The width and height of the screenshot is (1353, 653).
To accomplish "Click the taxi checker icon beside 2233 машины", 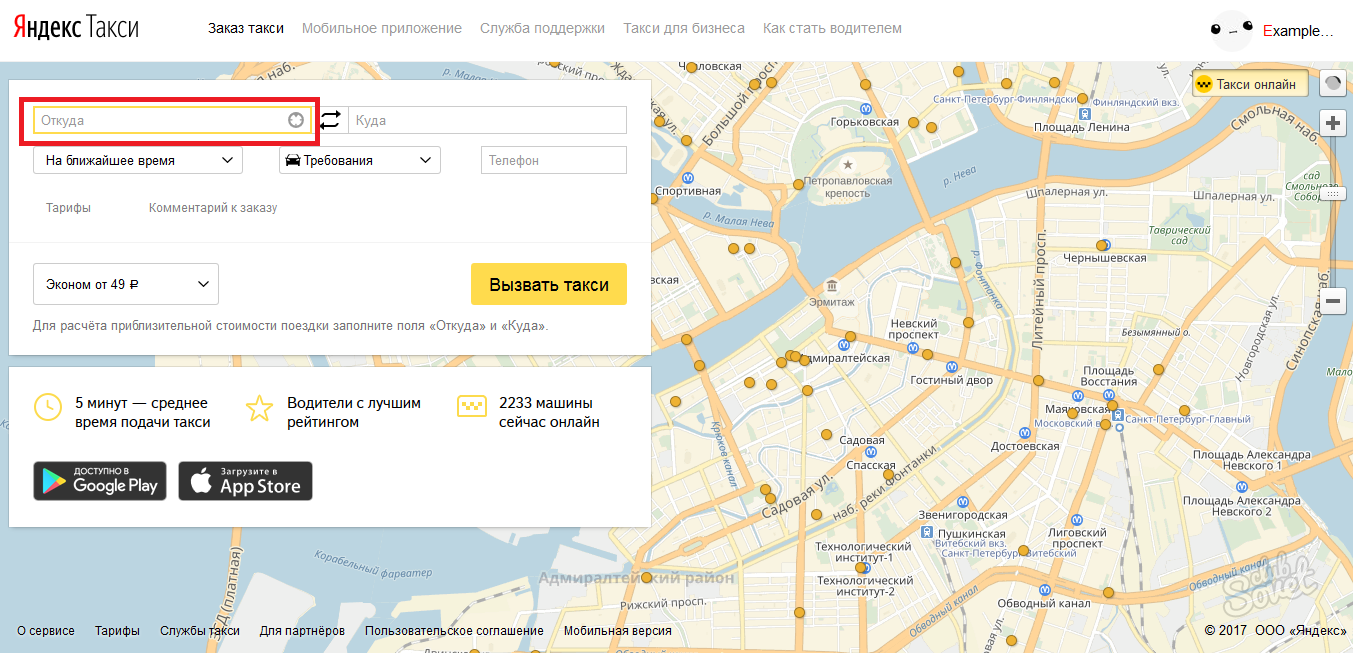I will [x=471, y=406].
